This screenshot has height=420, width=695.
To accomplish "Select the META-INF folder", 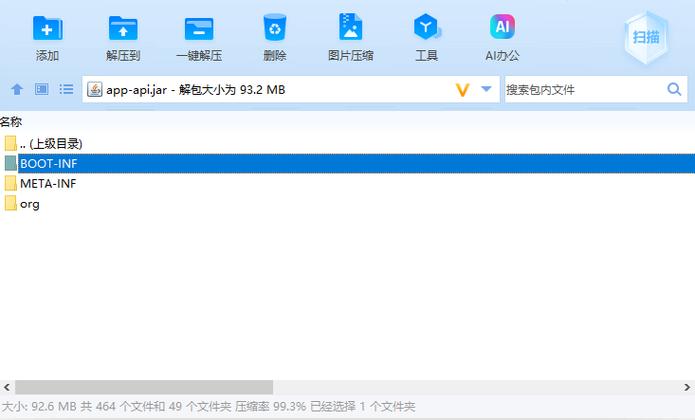I will 348,183.
